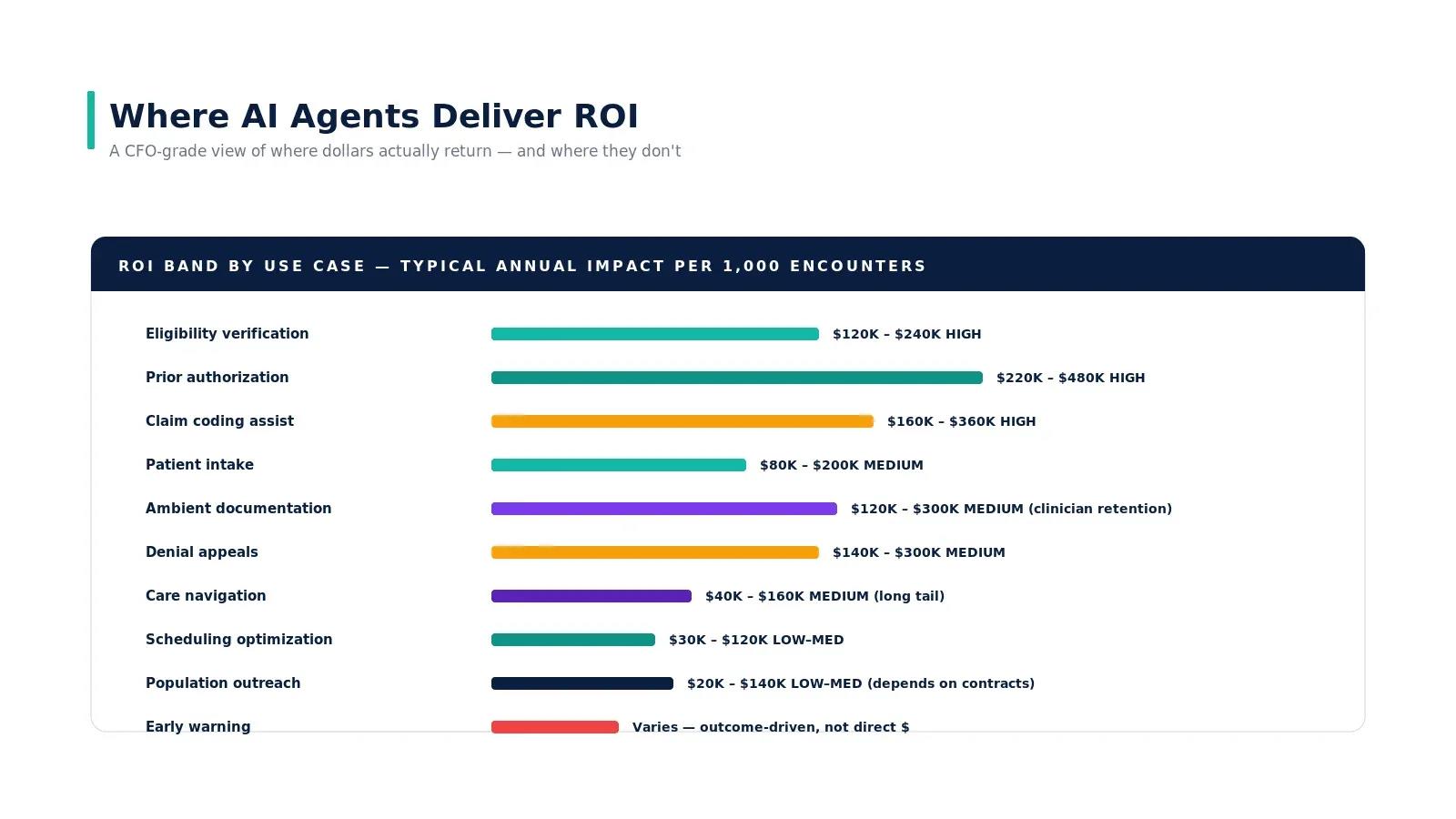
Task: Click the Claim coding assist orange bar
Action: [682, 421]
